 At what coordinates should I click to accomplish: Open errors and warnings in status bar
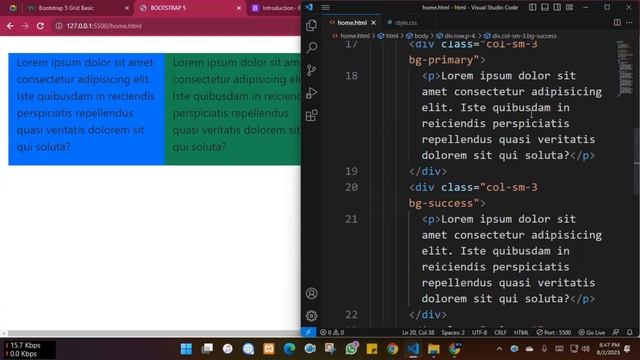click(332, 332)
